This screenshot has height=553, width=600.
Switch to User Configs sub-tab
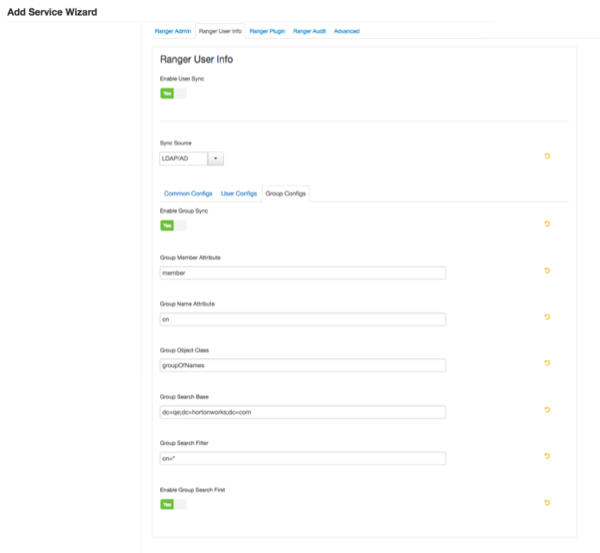click(238, 193)
